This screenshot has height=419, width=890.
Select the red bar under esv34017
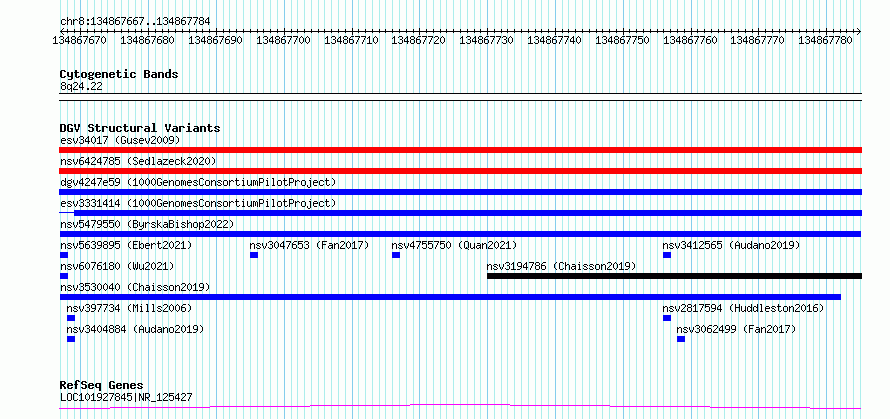point(460,150)
